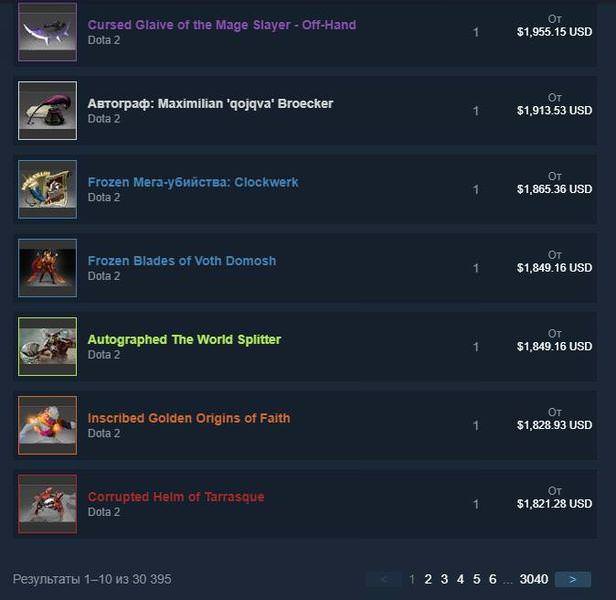
Task: Open Frozen Мега-убийства: Clockwerk listing
Action: pos(193,182)
